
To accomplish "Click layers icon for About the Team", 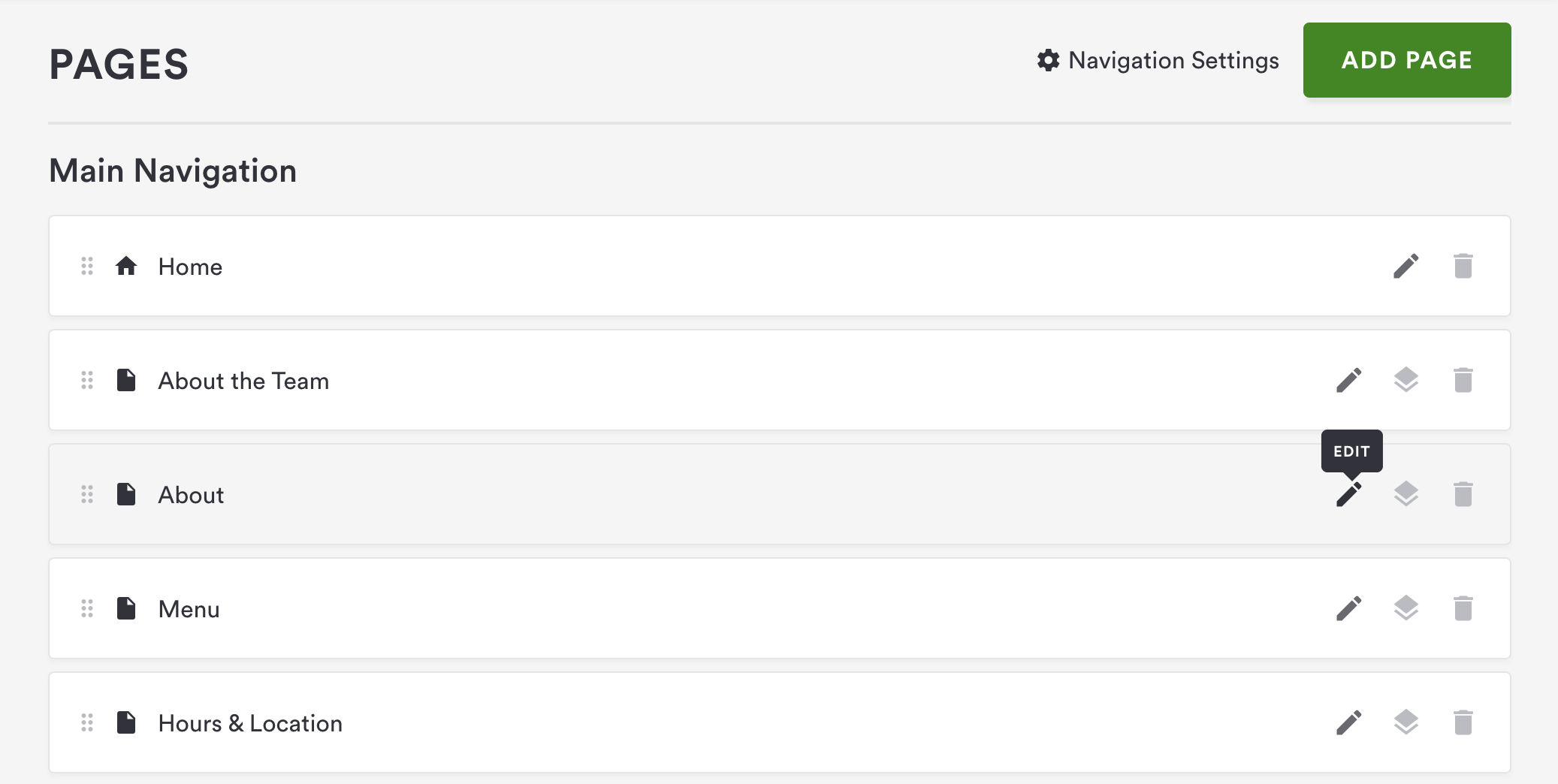I will [1406, 381].
